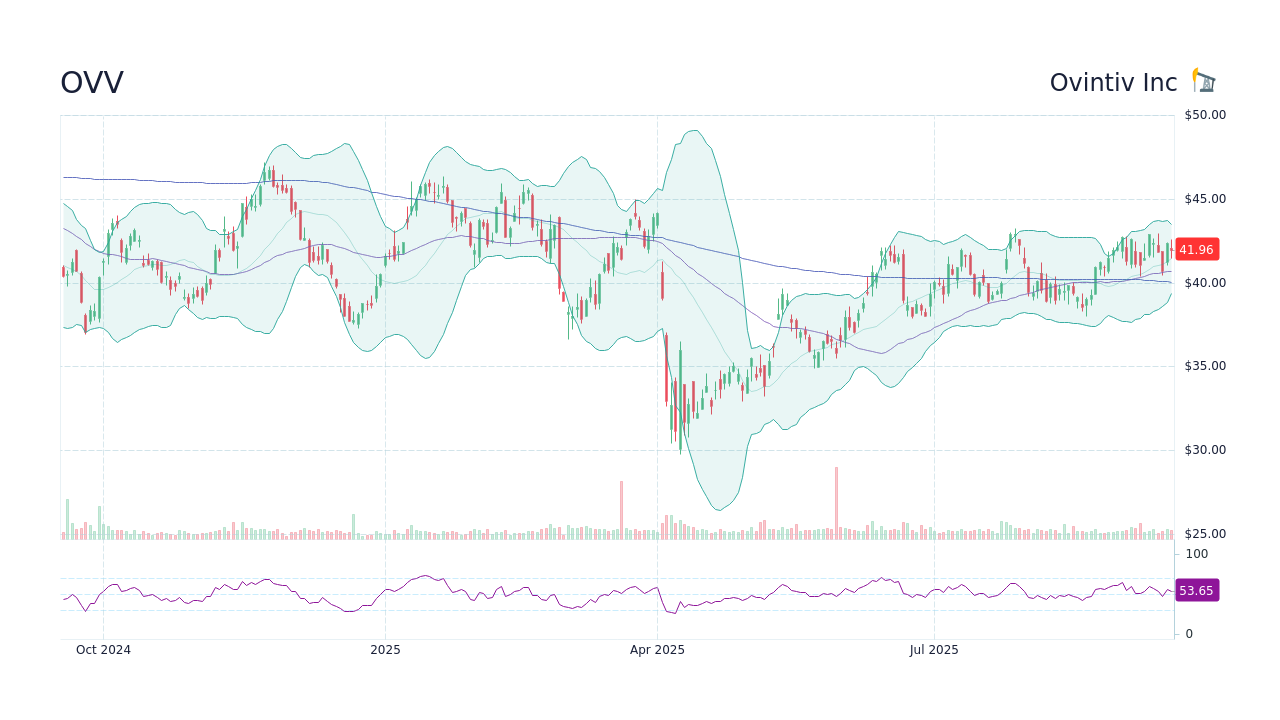Select the 2025 date marker
1280x720 pixels.
click(386, 650)
